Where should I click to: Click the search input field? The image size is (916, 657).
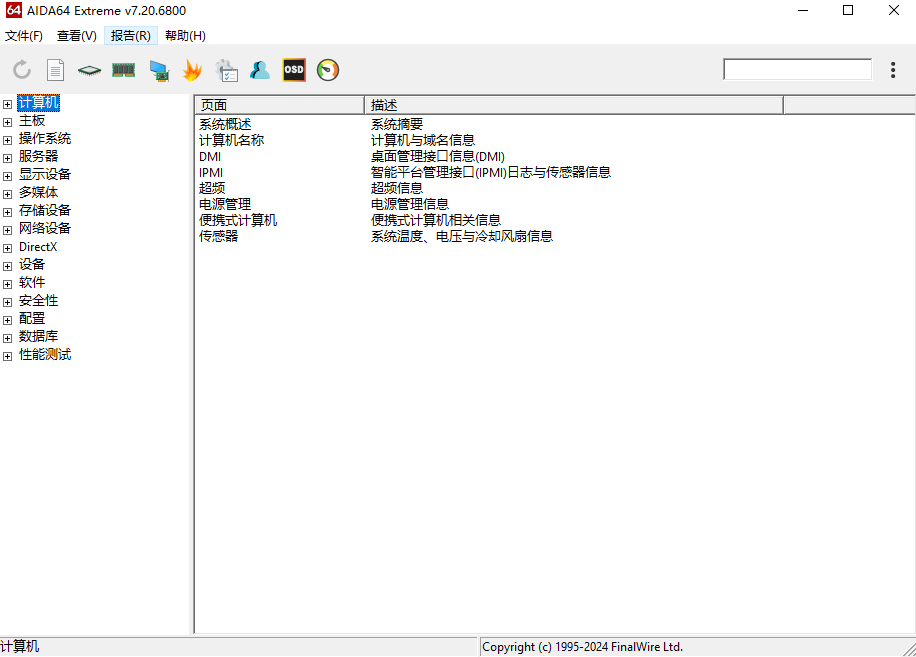797,70
